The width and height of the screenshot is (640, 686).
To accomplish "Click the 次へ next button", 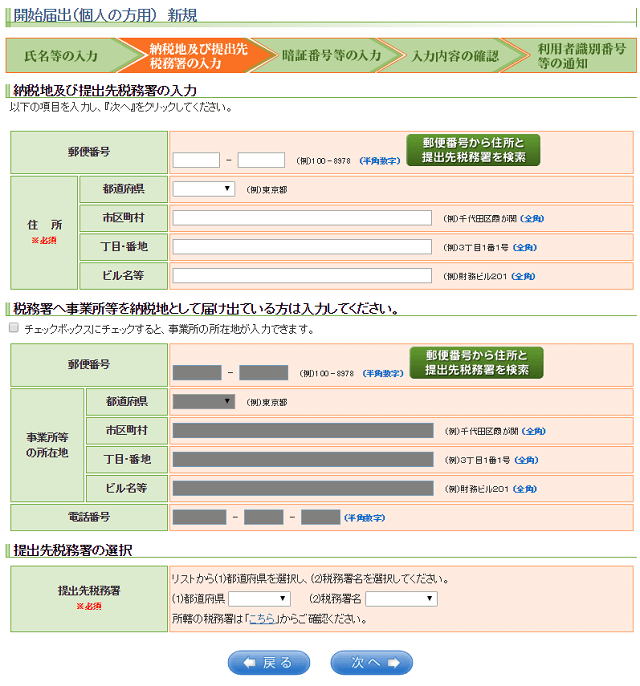I will click(x=371, y=663).
